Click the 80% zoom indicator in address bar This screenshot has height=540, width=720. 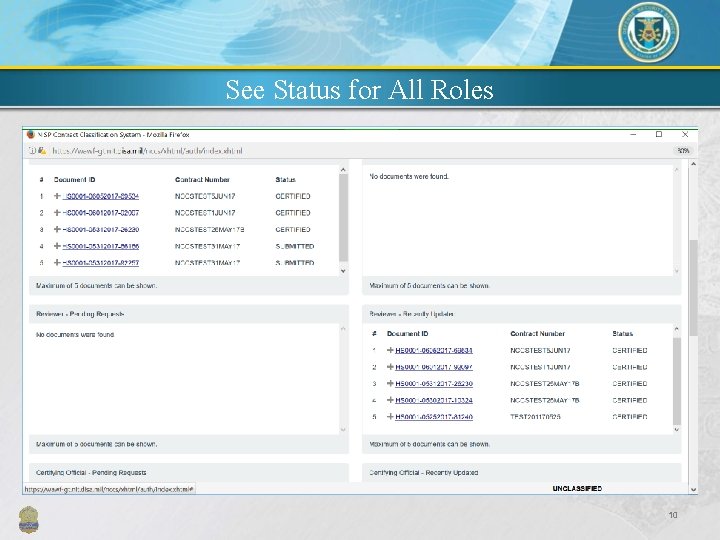[x=683, y=151]
